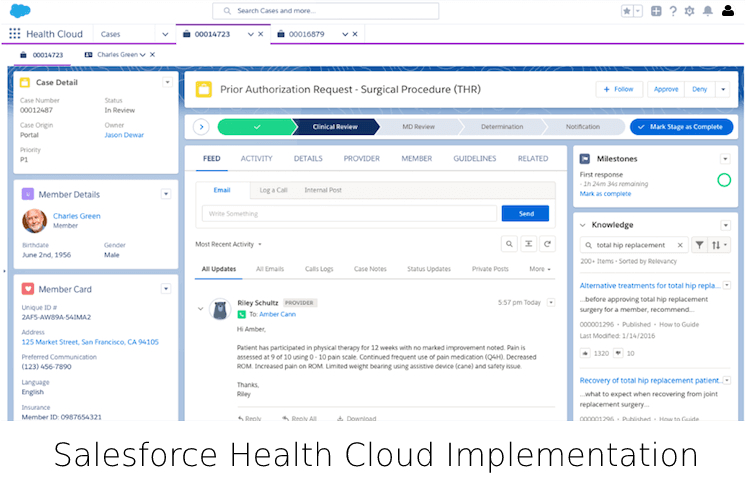Screen dimensions: 746x480
Task: Collapse the Riley Schultz feed post
Action: [201, 309]
